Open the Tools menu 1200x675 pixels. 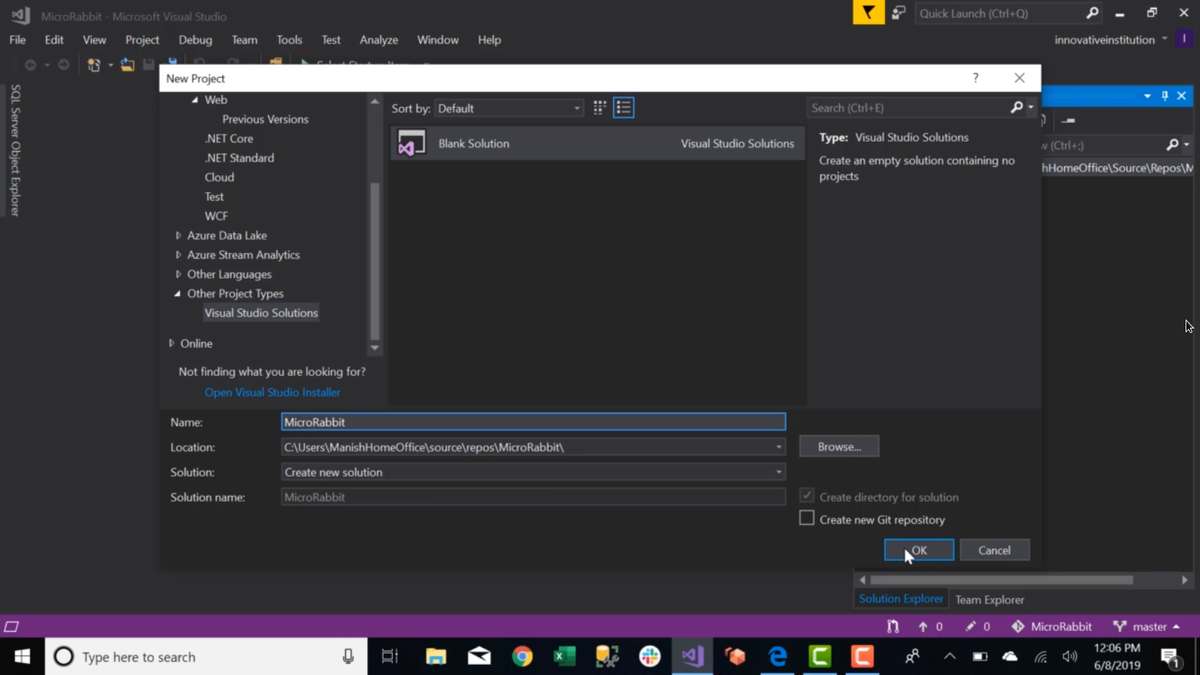click(289, 40)
